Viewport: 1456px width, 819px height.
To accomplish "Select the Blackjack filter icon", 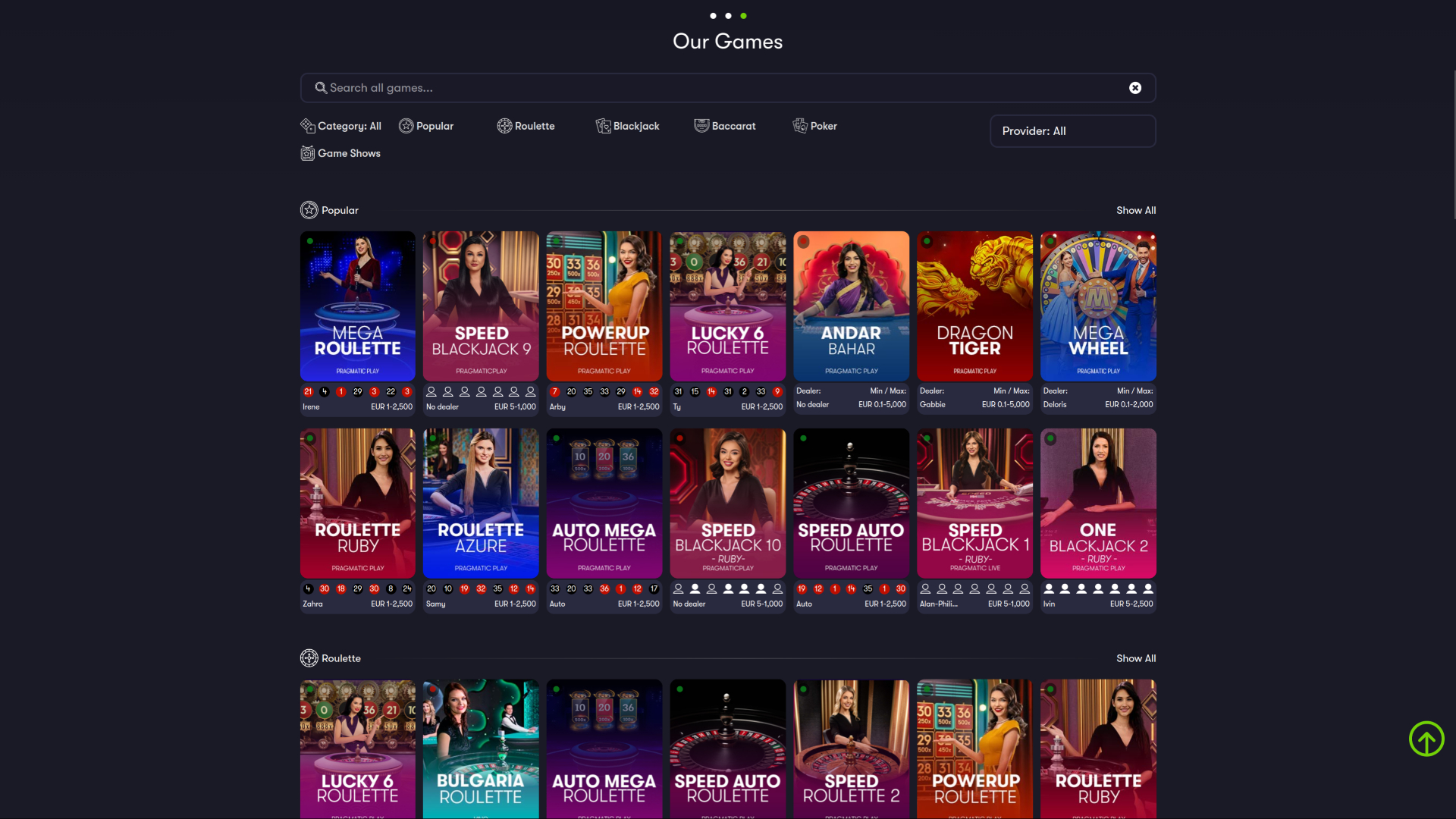I will 604,126.
